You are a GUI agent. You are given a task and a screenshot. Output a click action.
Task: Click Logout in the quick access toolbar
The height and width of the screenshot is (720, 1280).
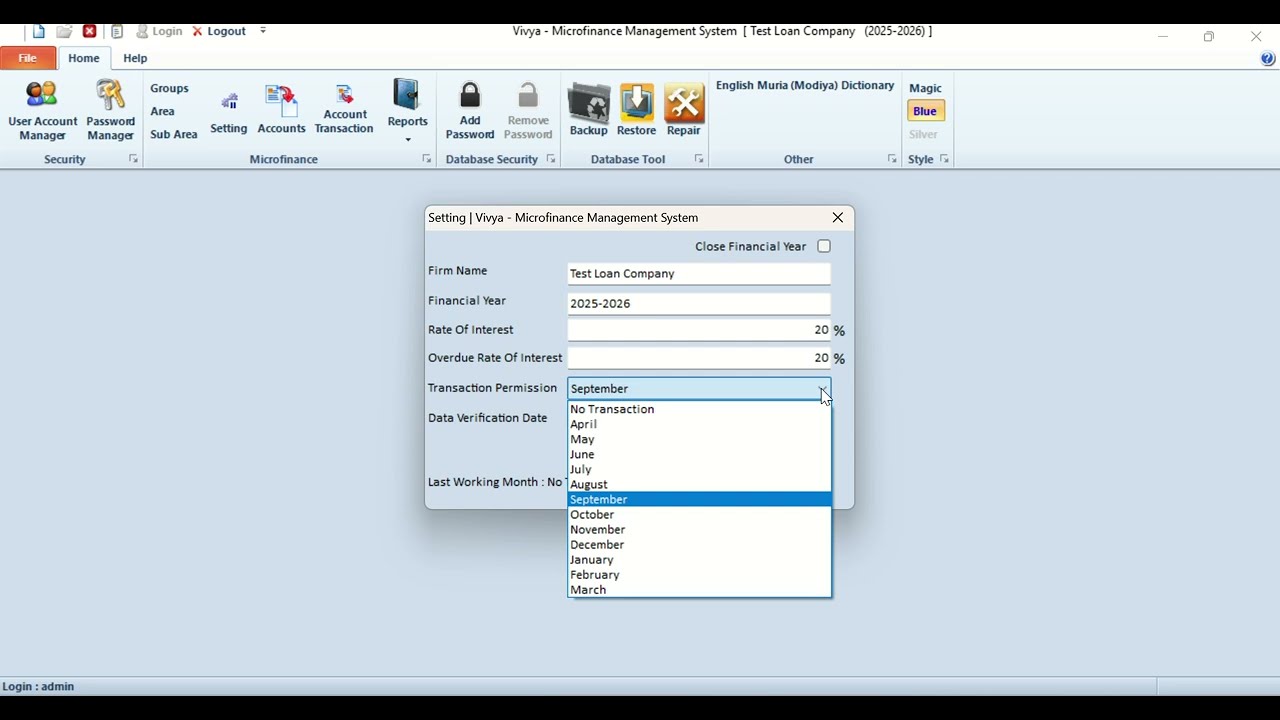[x=219, y=31]
